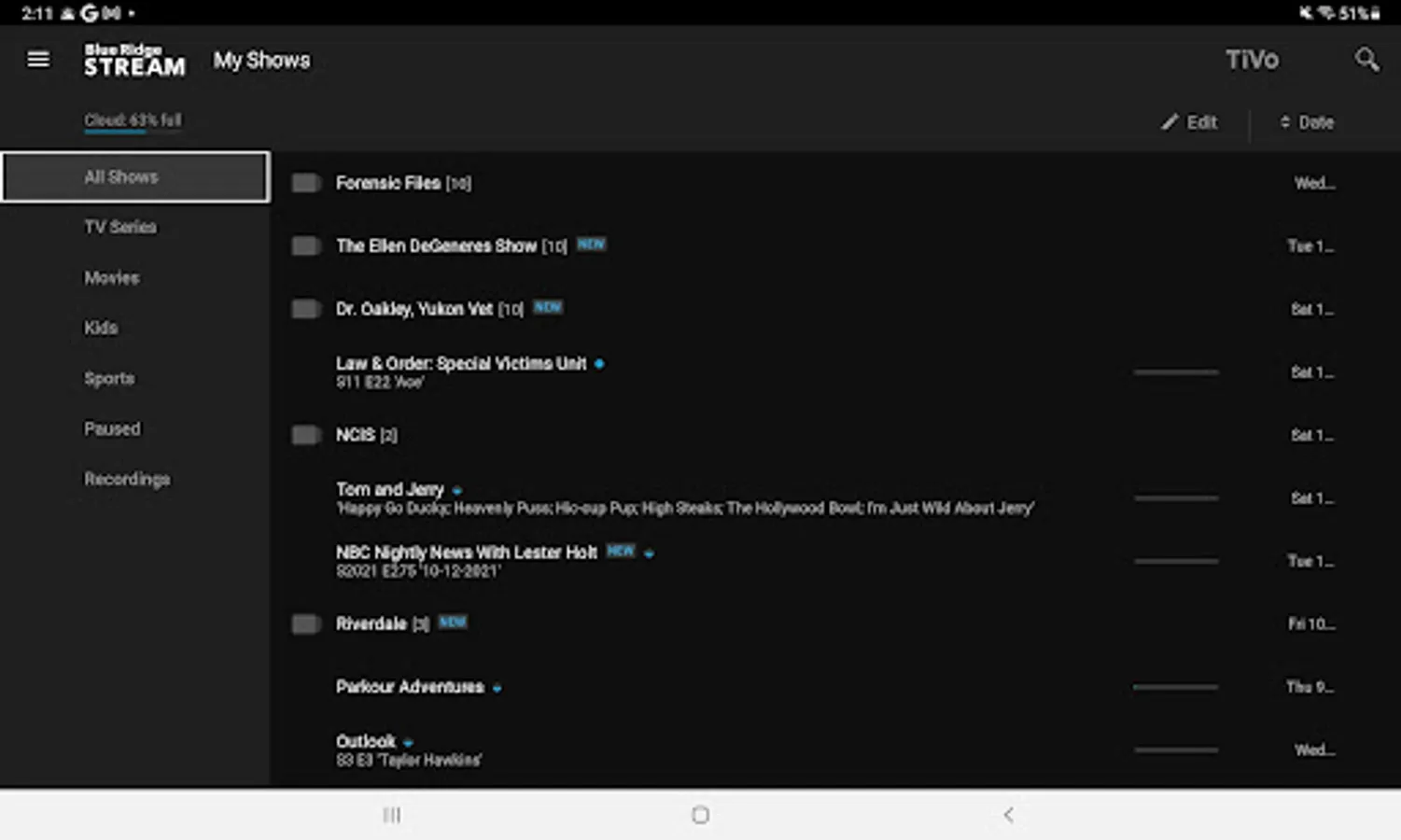This screenshot has width=1401, height=840.
Task: Click the S11 E22 'Woe' episode subtitle
Action: coord(380,383)
